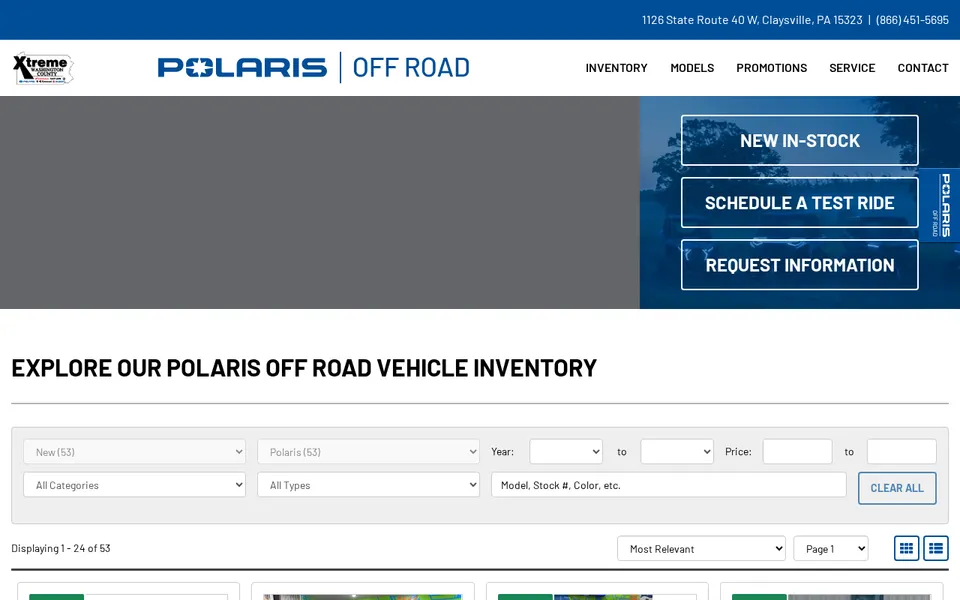The image size is (960, 600).
Task: Open the Promotions menu
Action: pyautogui.click(x=771, y=68)
